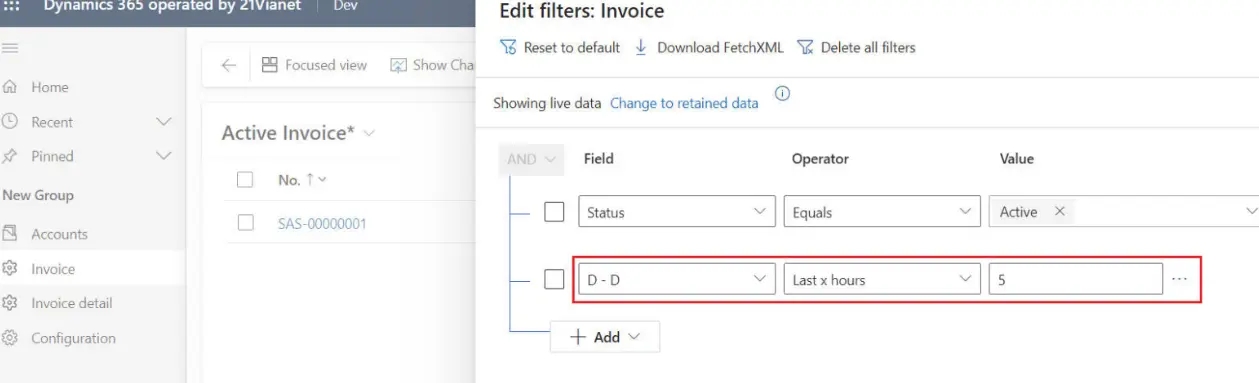Switch to Focused view
The image size is (1259, 383).
pyautogui.click(x=314, y=65)
